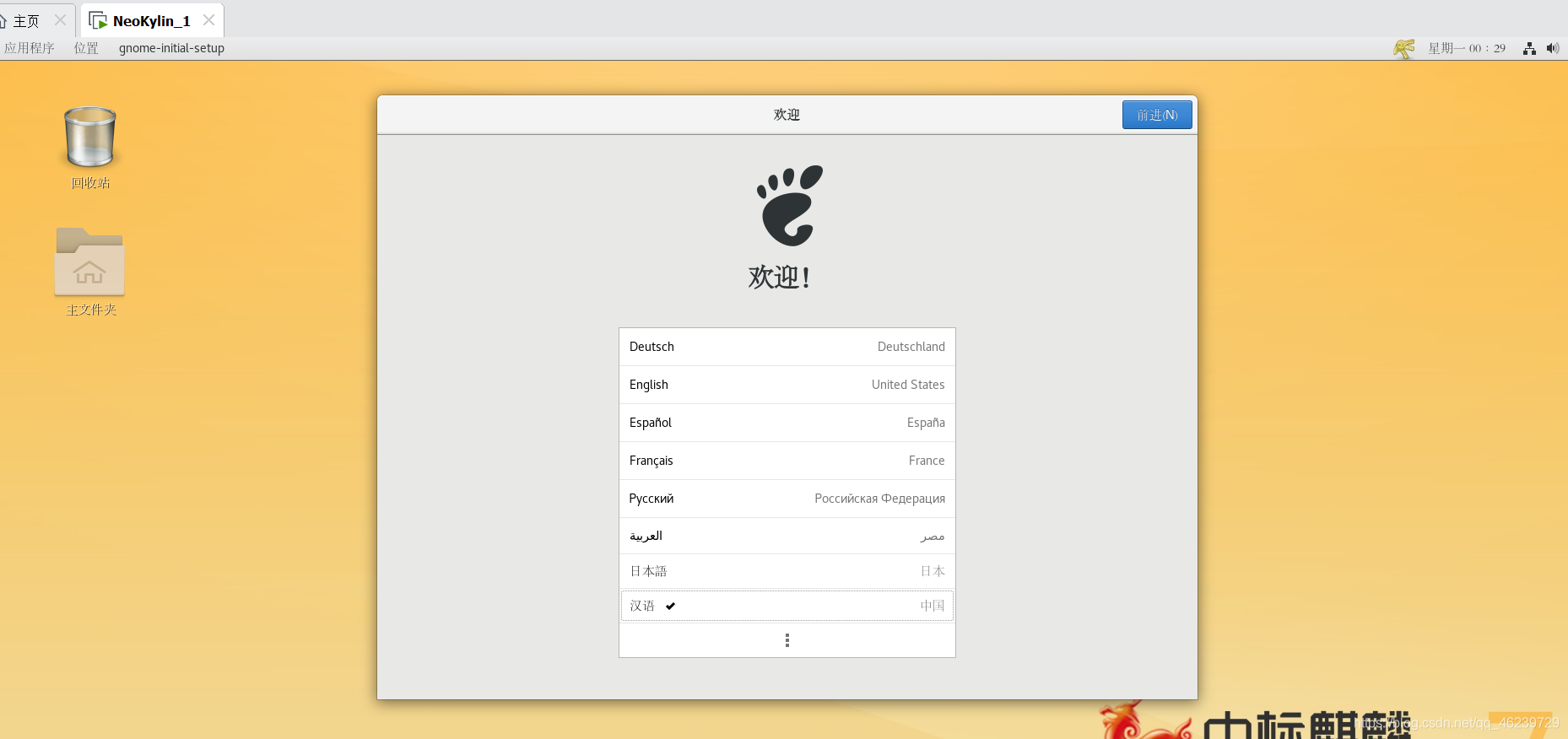Close the NeoKylin_1 tab
Viewport: 1568px width, 739px height.
click(208, 20)
